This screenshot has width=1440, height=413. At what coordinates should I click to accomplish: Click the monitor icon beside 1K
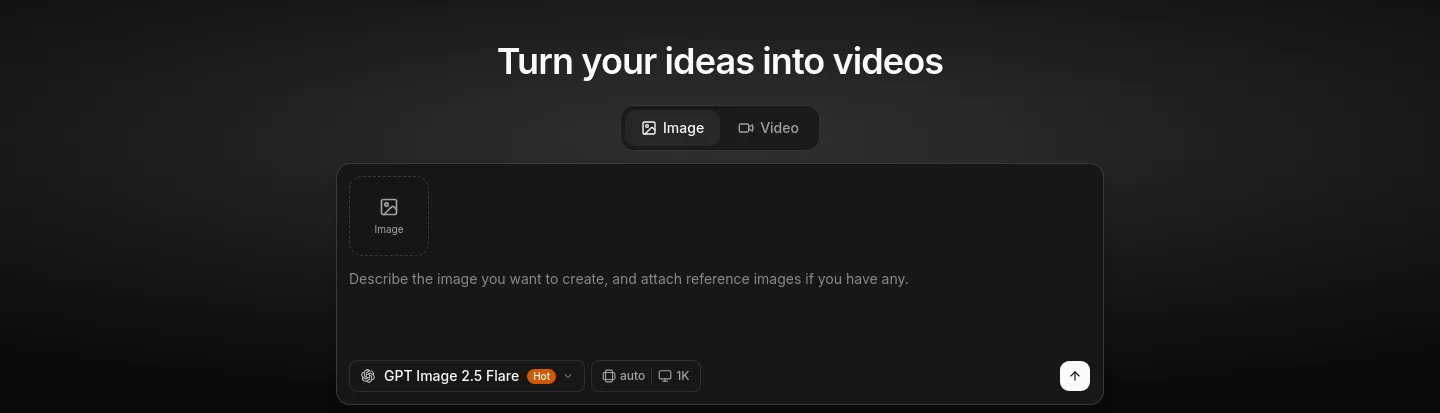665,376
